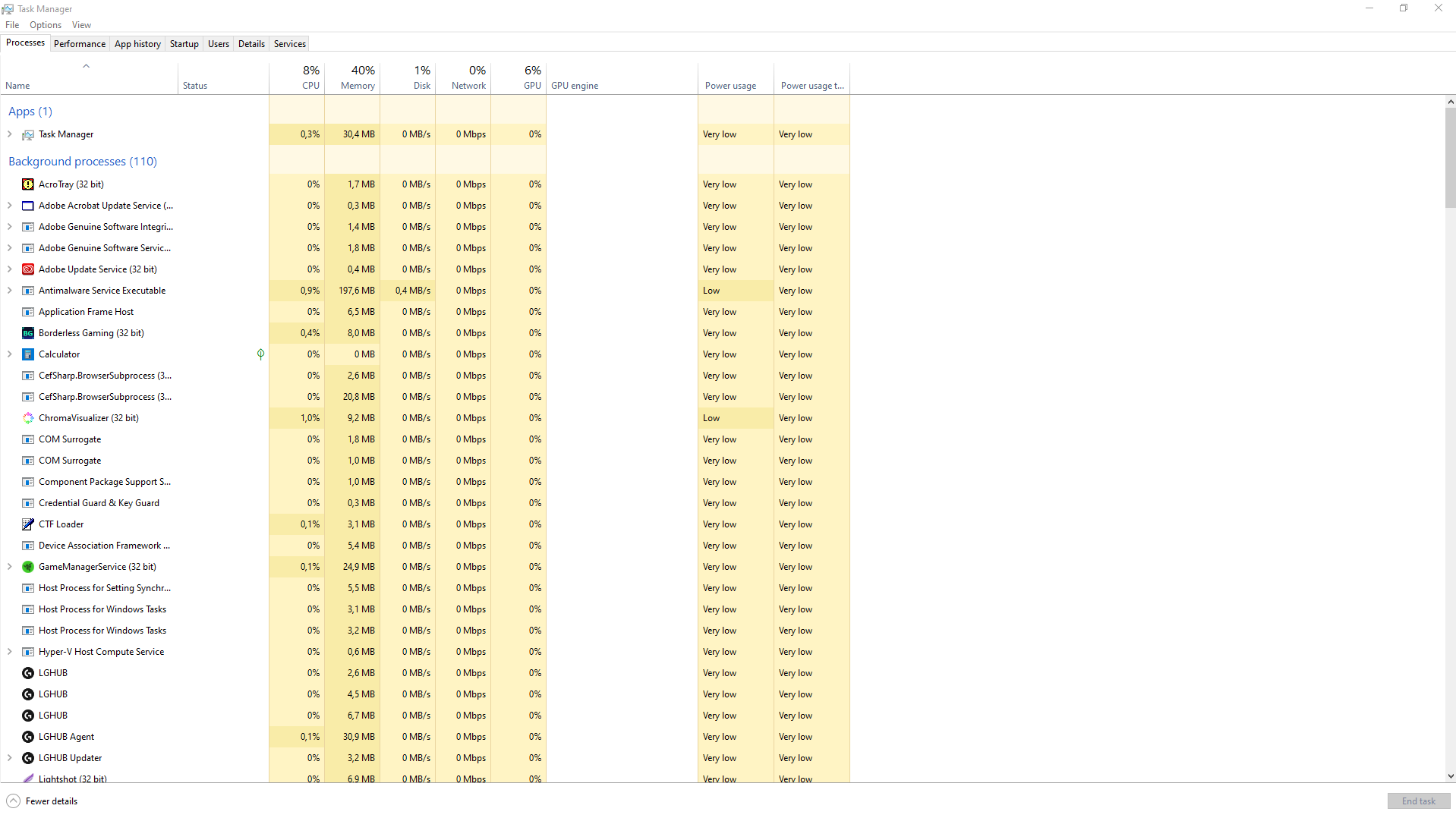1456x818 pixels.
Task: Collapse view with Fewer details toggle
Action: pyautogui.click(x=43, y=801)
